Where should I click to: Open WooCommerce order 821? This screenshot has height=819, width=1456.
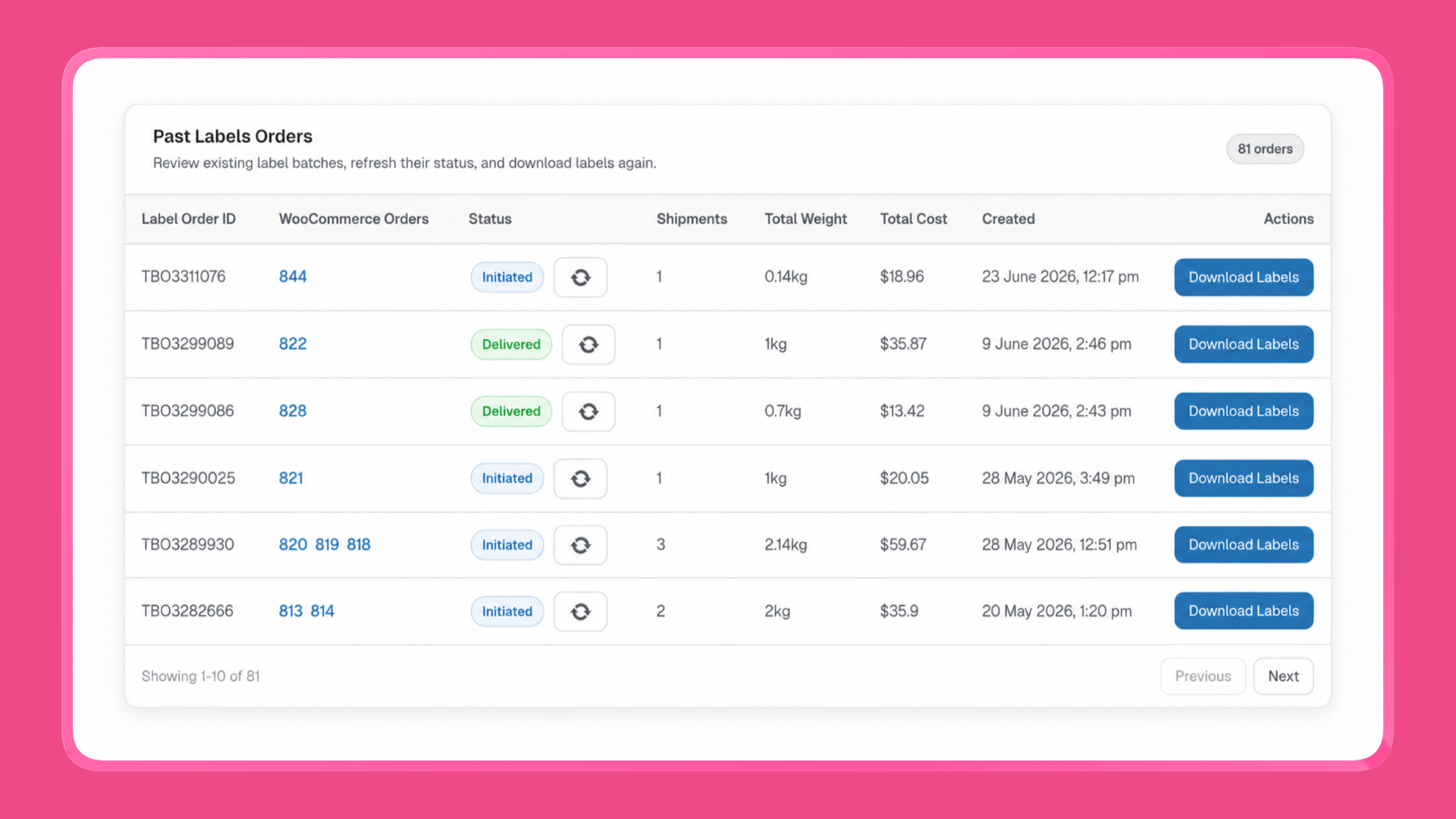point(291,479)
